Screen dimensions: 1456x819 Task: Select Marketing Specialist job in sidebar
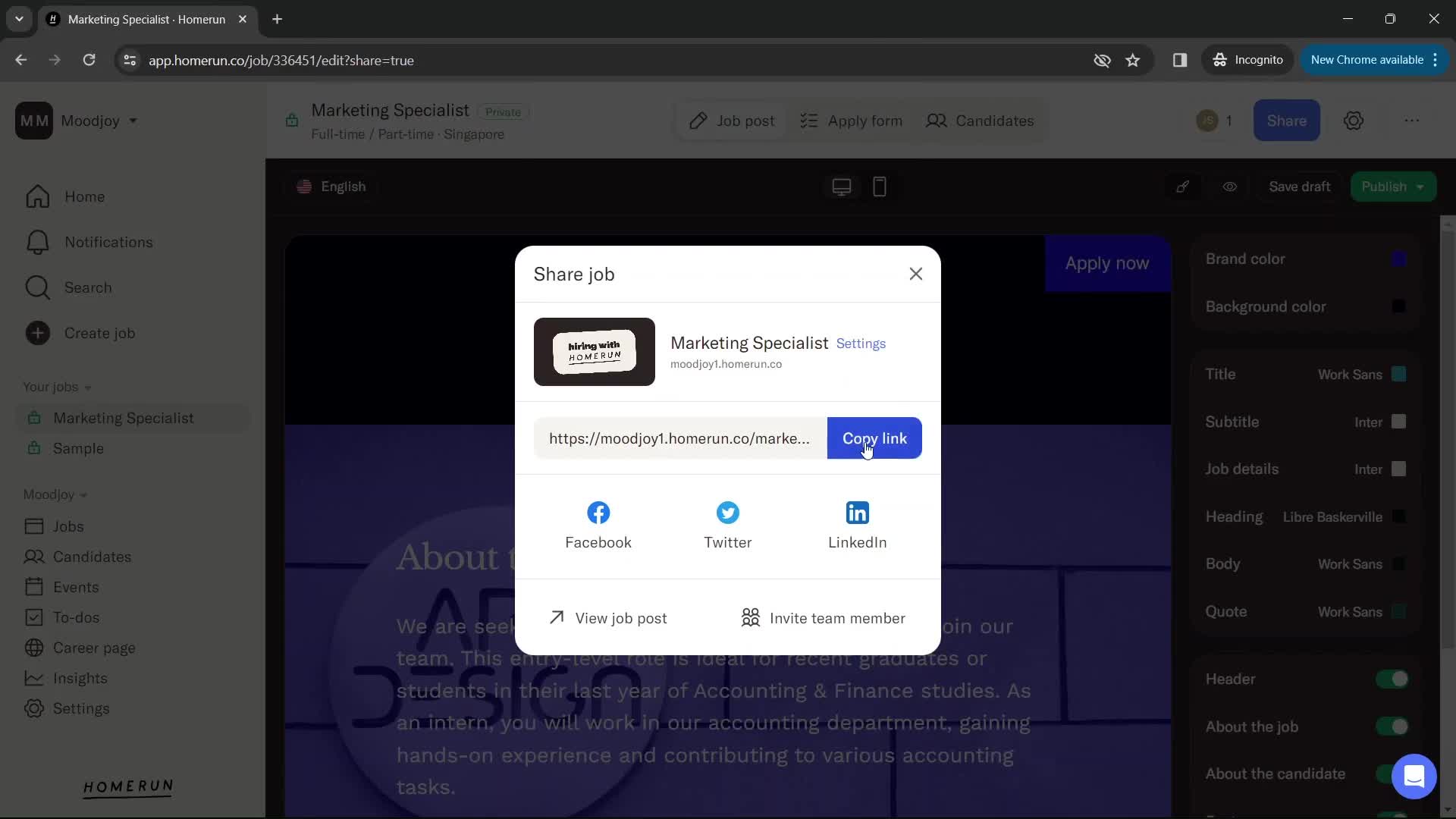133,418
